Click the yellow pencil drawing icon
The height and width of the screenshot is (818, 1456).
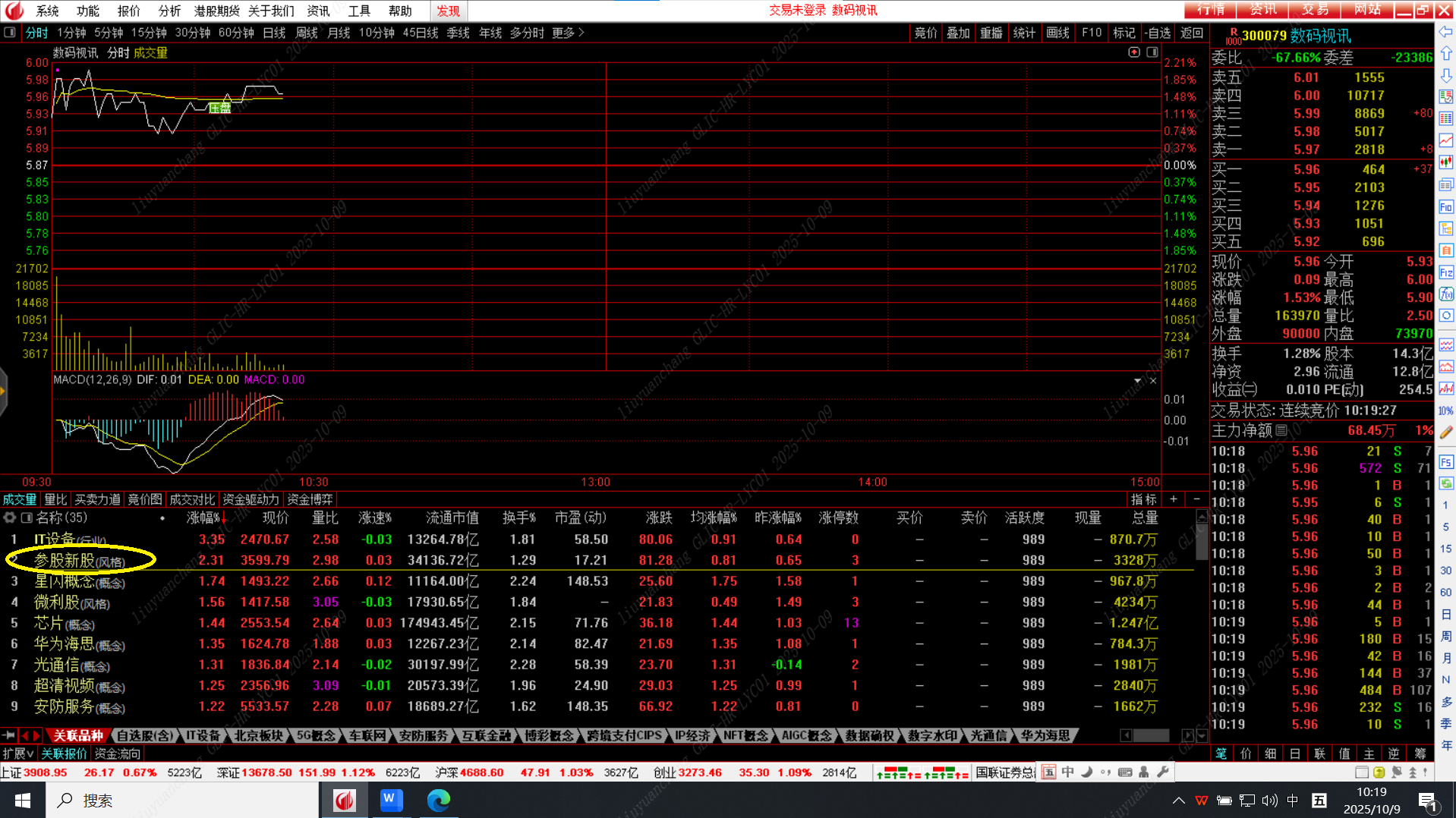tap(1445, 433)
